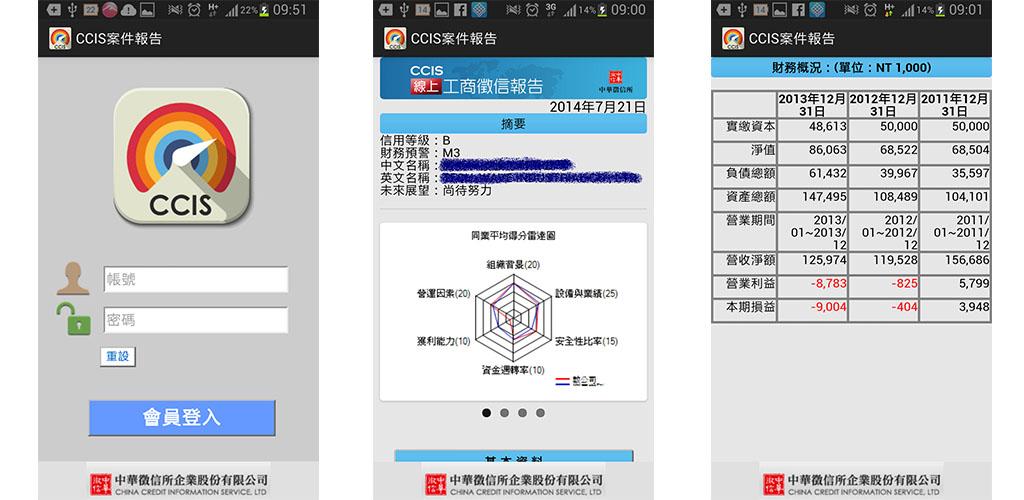Click the 營運因素(20) radar label
This screenshot has height=500, width=1024.
pyautogui.click(x=443, y=294)
